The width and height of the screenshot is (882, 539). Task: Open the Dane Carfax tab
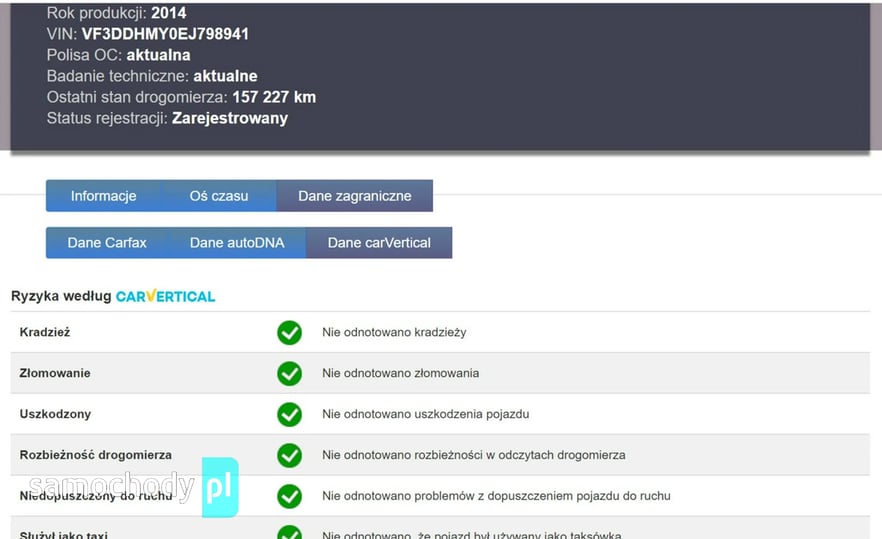point(107,242)
